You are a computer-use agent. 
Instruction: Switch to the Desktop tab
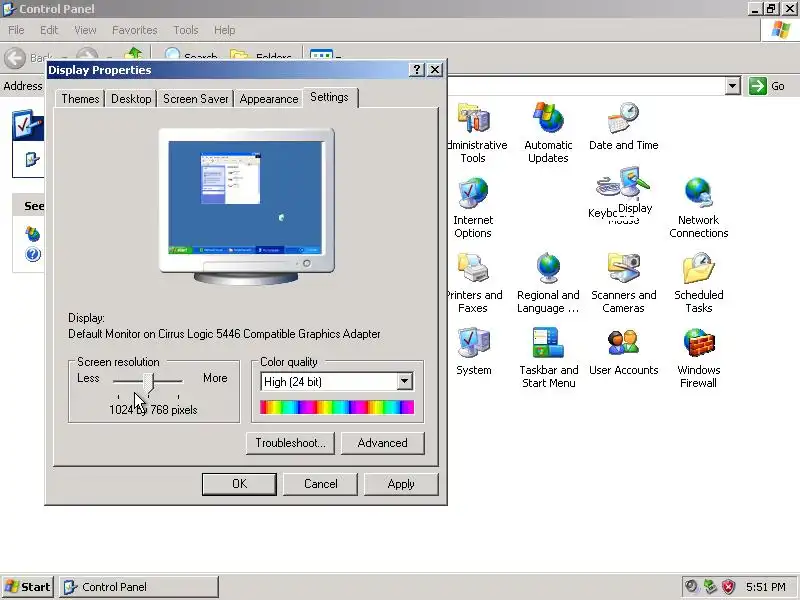pos(131,98)
